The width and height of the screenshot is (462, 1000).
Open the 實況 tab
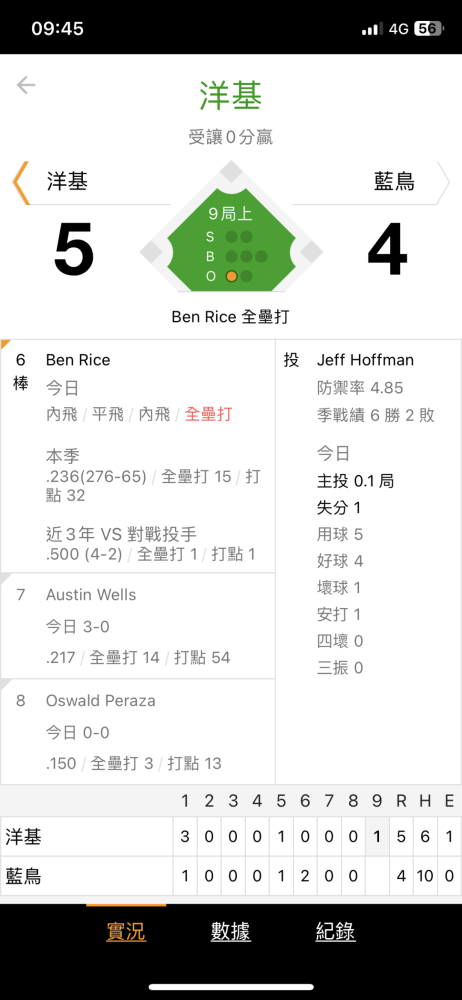(x=126, y=932)
